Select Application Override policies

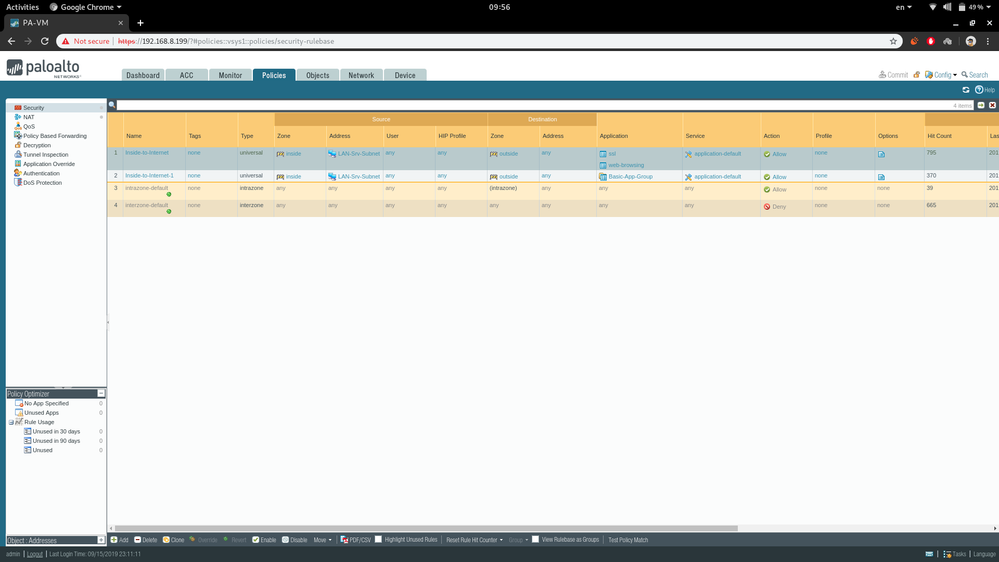(x=48, y=164)
